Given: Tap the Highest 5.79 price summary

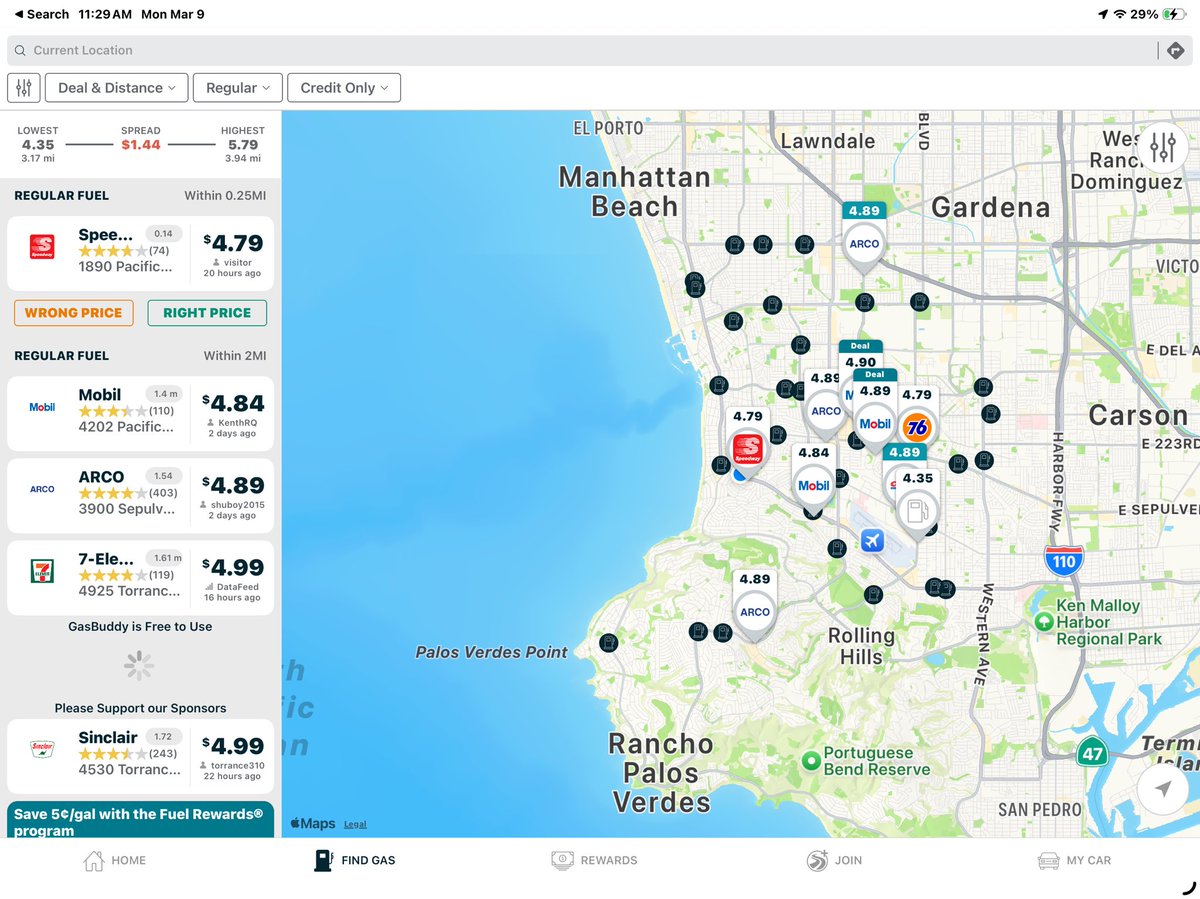Looking at the screenshot, I should (243, 144).
